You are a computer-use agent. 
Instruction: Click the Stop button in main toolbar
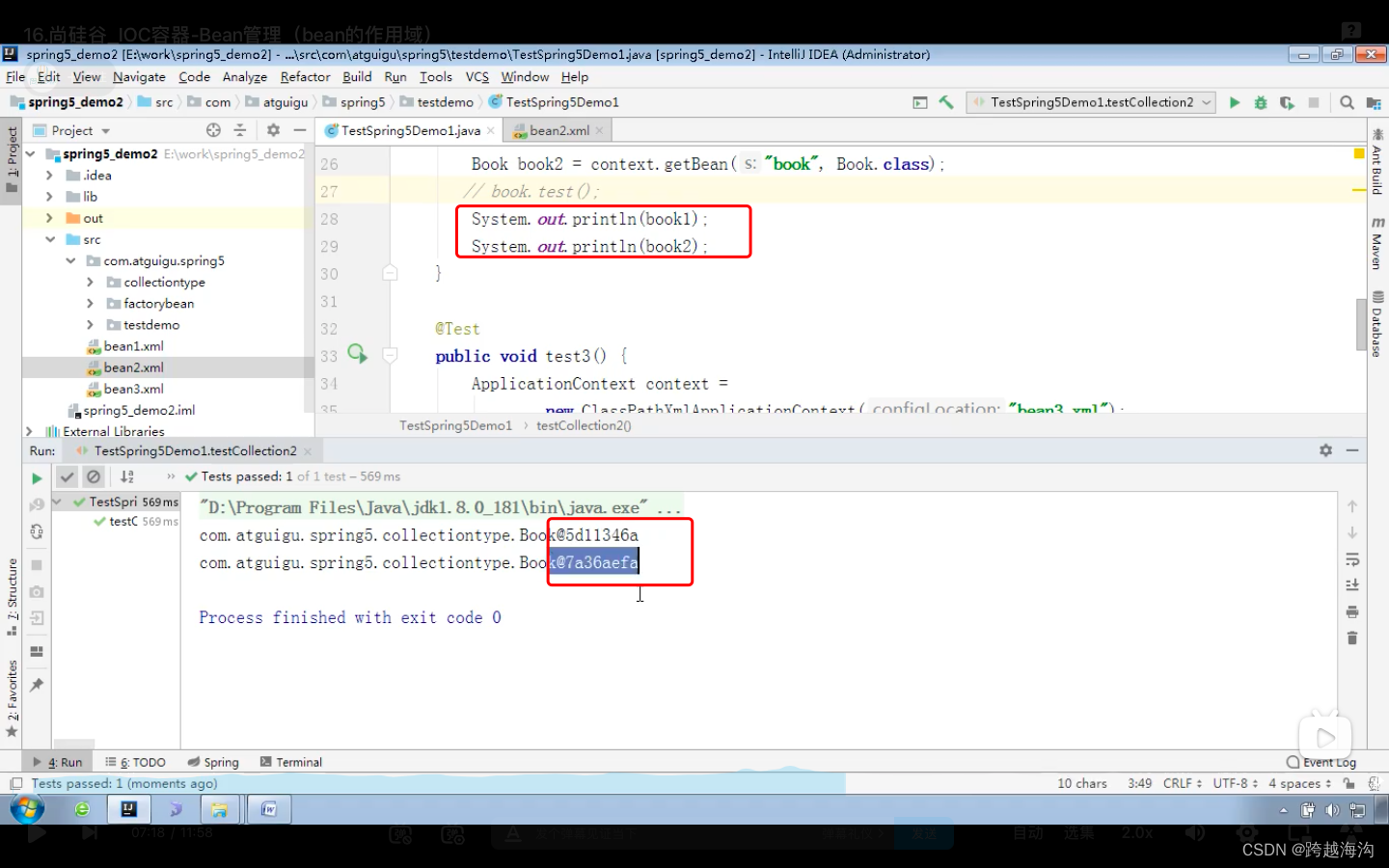point(1314,102)
